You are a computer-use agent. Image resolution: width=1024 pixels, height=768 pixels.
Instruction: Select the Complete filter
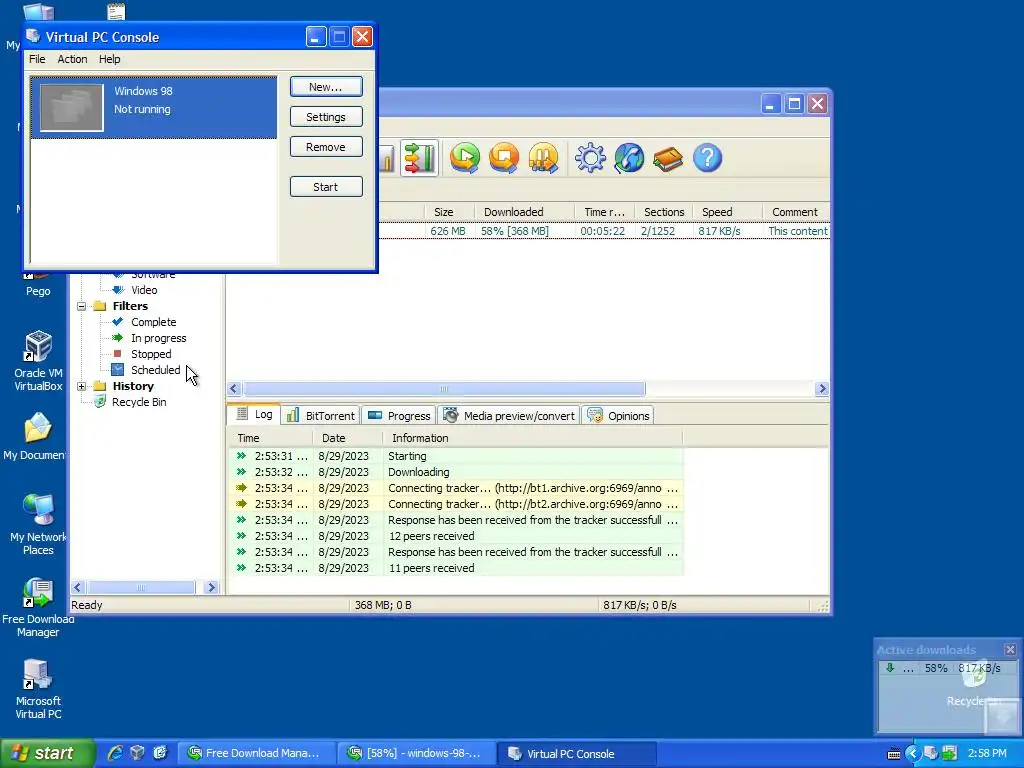click(153, 322)
